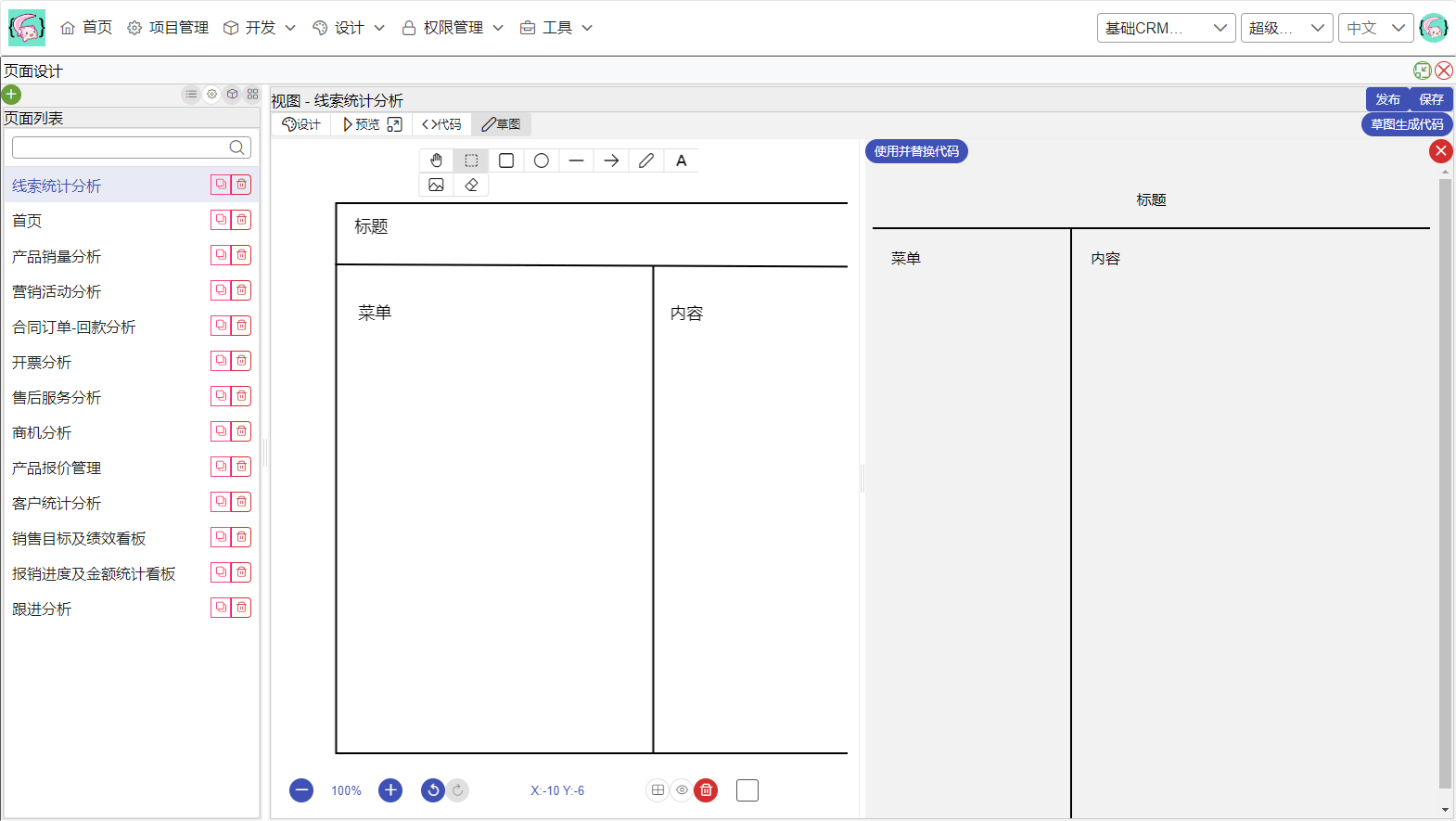The height and width of the screenshot is (821, 1456).
Task: Select the circle shape tool
Action: coord(542,160)
